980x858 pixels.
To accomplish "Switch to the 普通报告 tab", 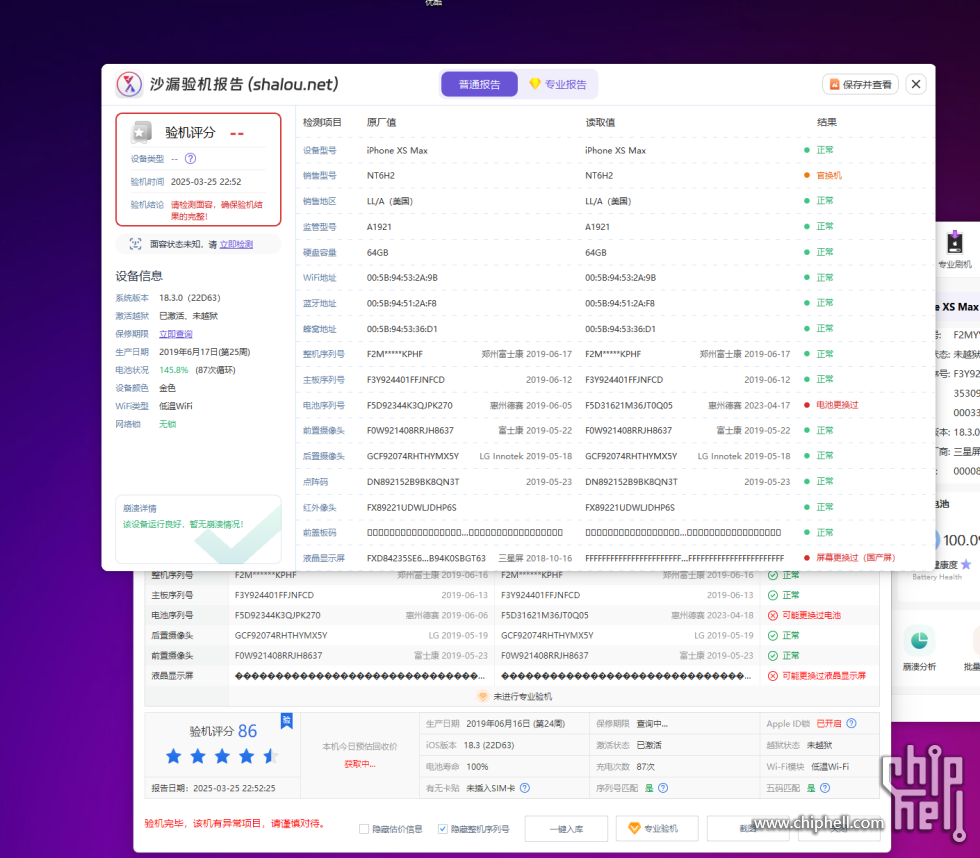I will pos(479,84).
